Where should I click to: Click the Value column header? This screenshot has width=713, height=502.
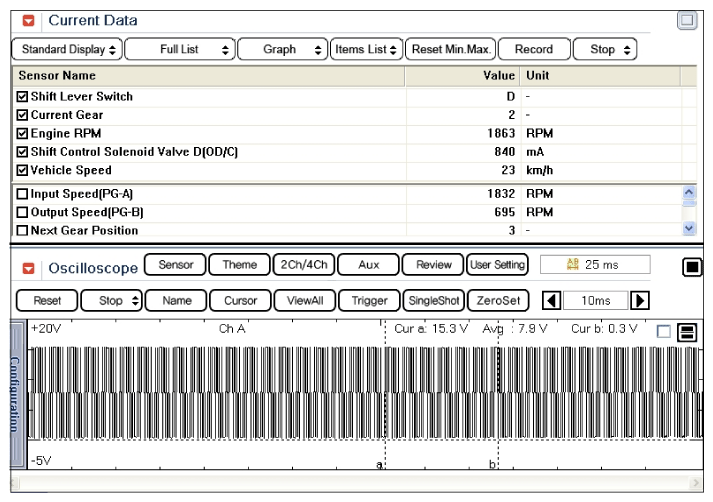click(462, 75)
